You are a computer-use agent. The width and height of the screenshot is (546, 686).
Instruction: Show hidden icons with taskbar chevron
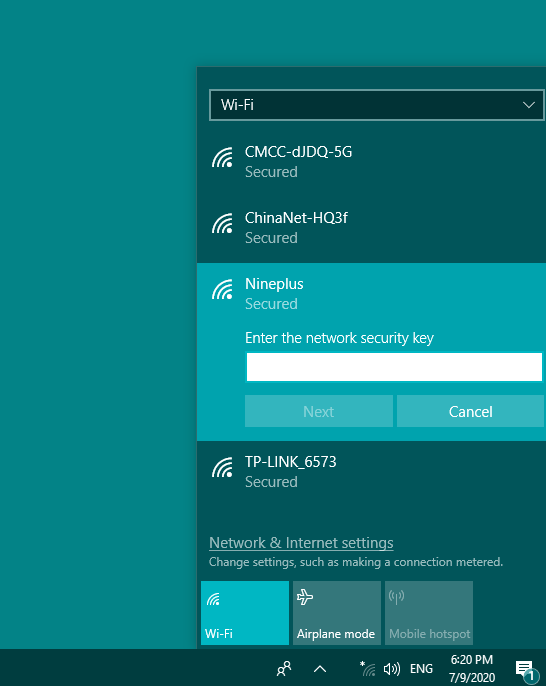click(320, 668)
